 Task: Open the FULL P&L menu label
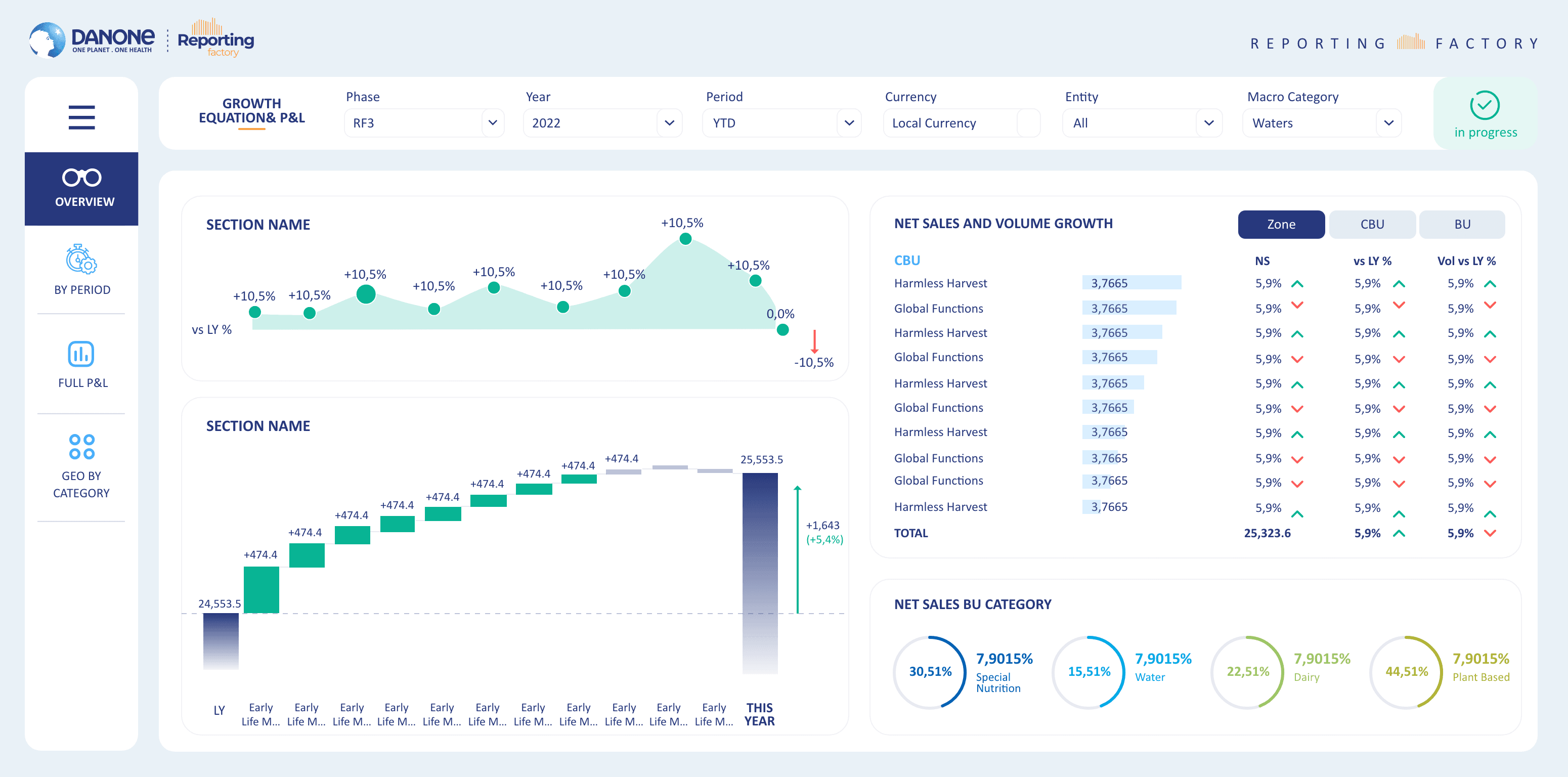tap(83, 383)
